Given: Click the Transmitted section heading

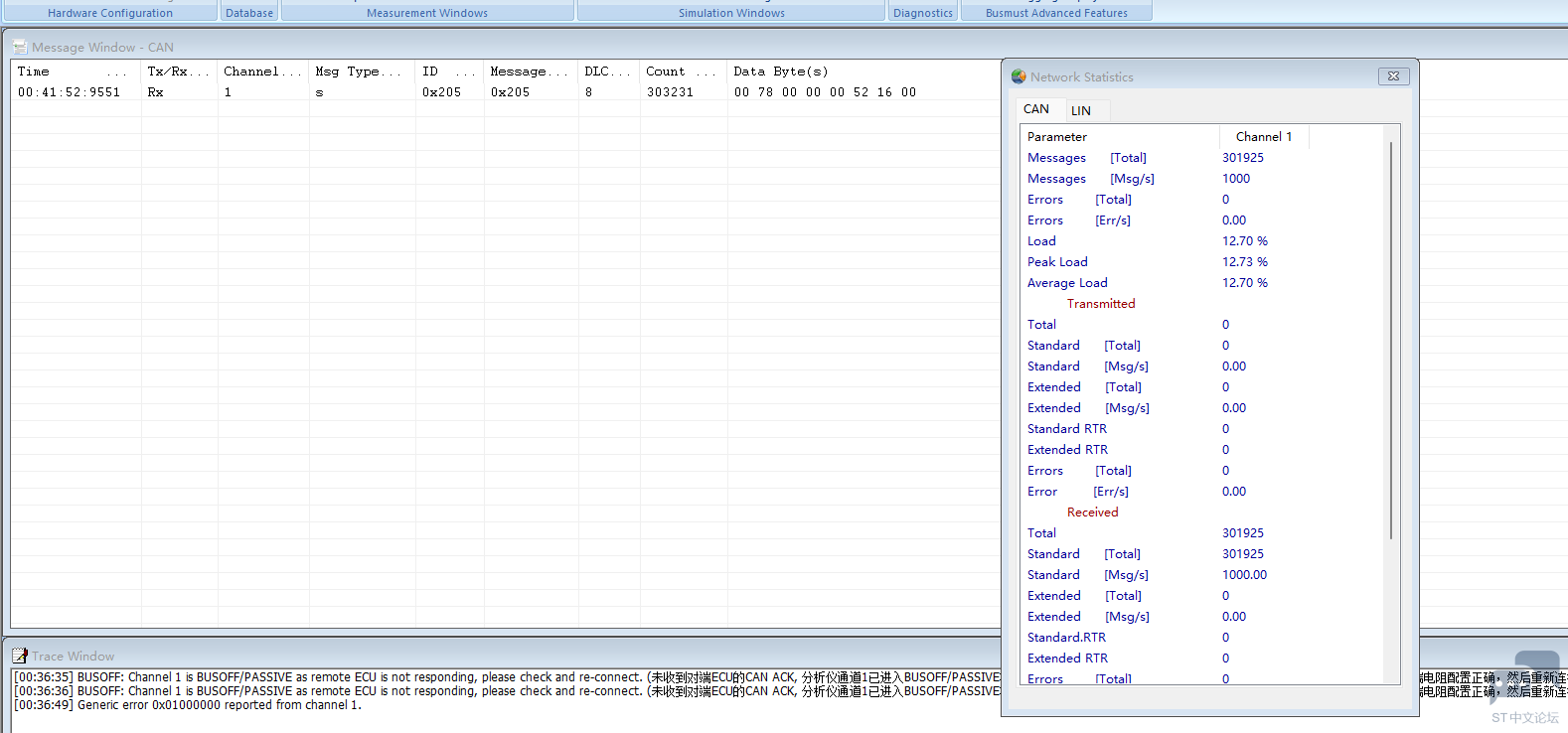Looking at the screenshot, I should [1101, 304].
